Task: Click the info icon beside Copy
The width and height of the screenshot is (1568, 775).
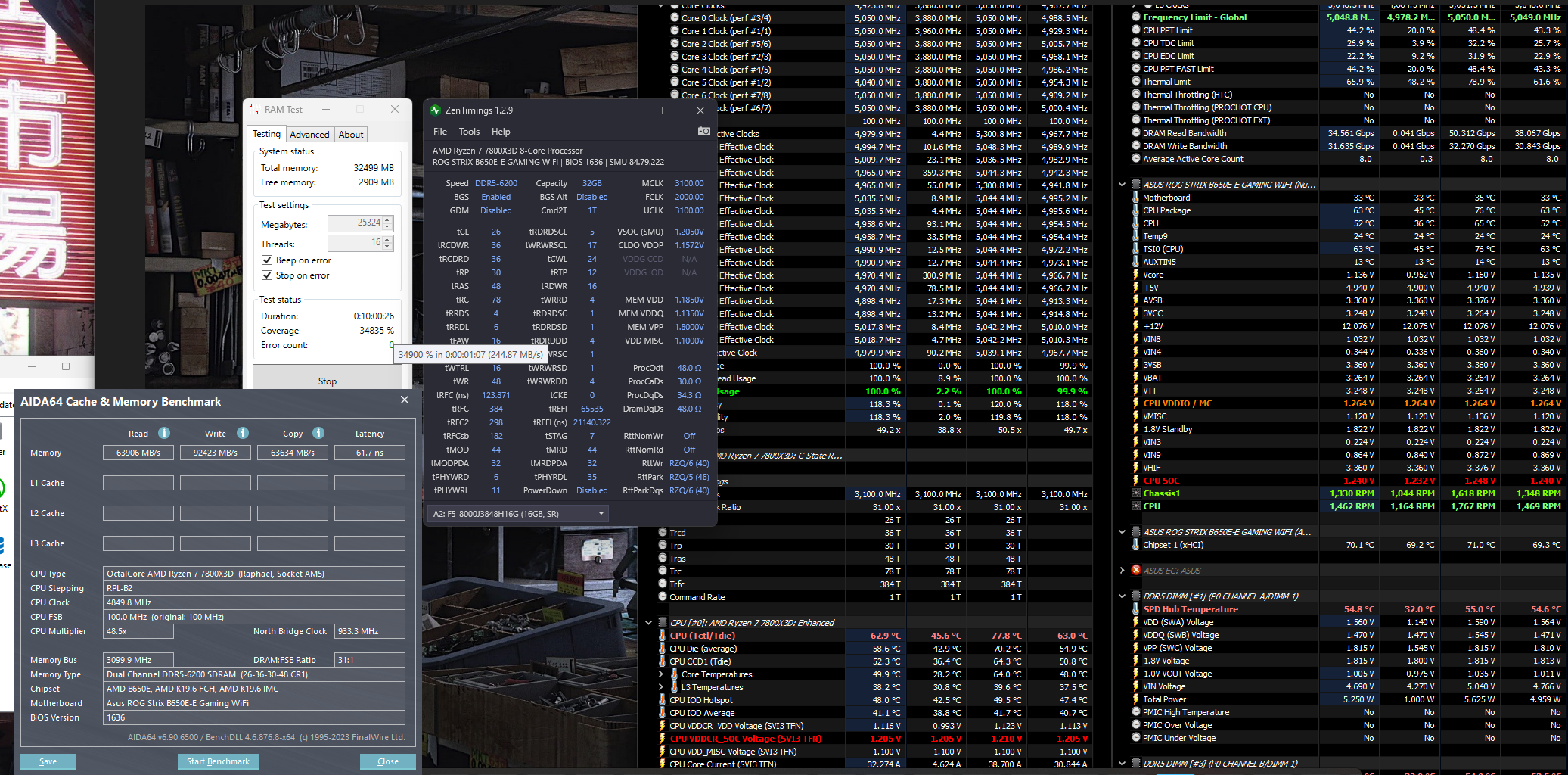Action: pos(318,433)
